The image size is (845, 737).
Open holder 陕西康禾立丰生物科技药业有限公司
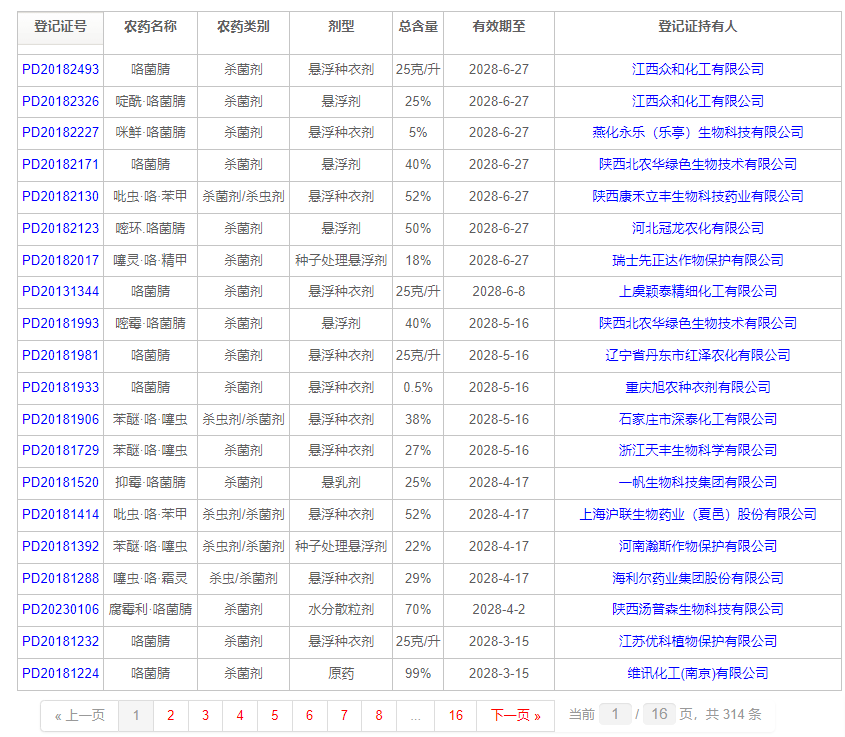698,197
